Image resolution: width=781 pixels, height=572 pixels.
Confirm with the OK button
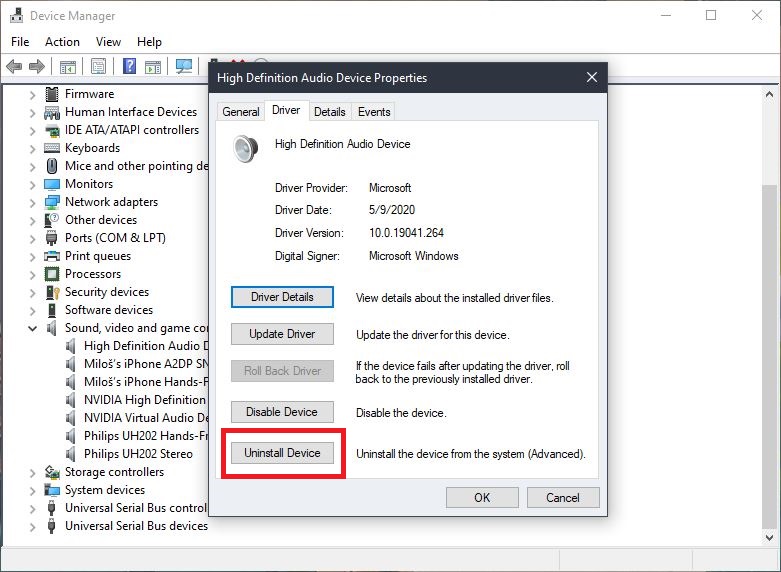click(482, 498)
